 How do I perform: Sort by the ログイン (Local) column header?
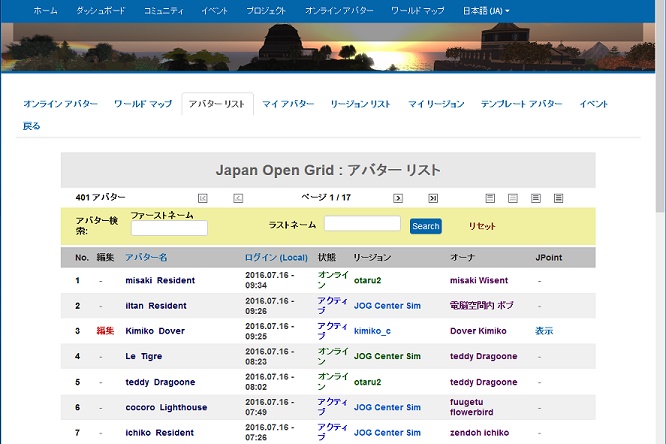[x=276, y=257]
